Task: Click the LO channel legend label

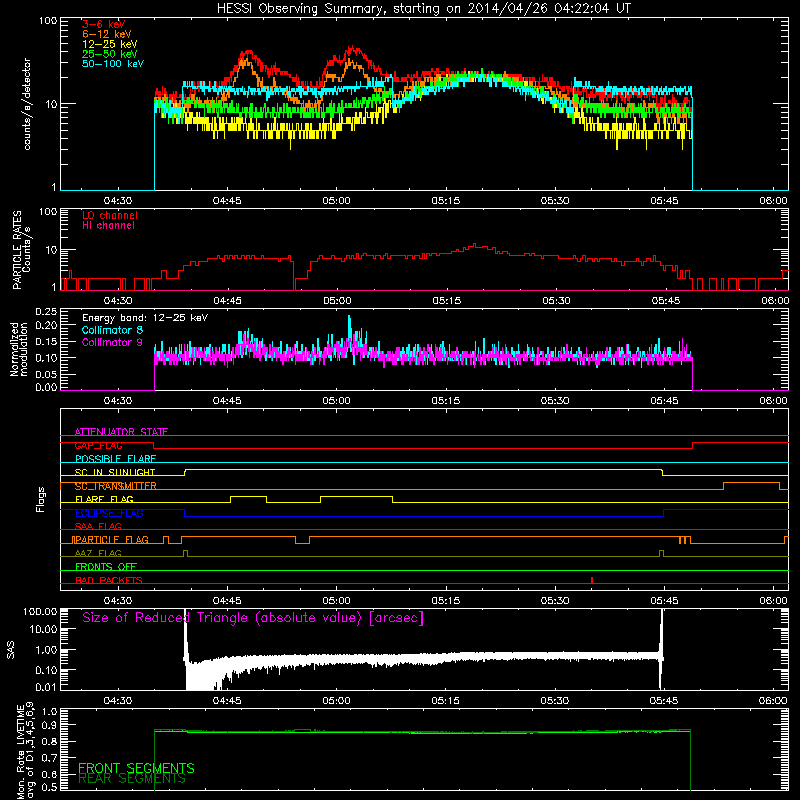Action: tap(110, 215)
